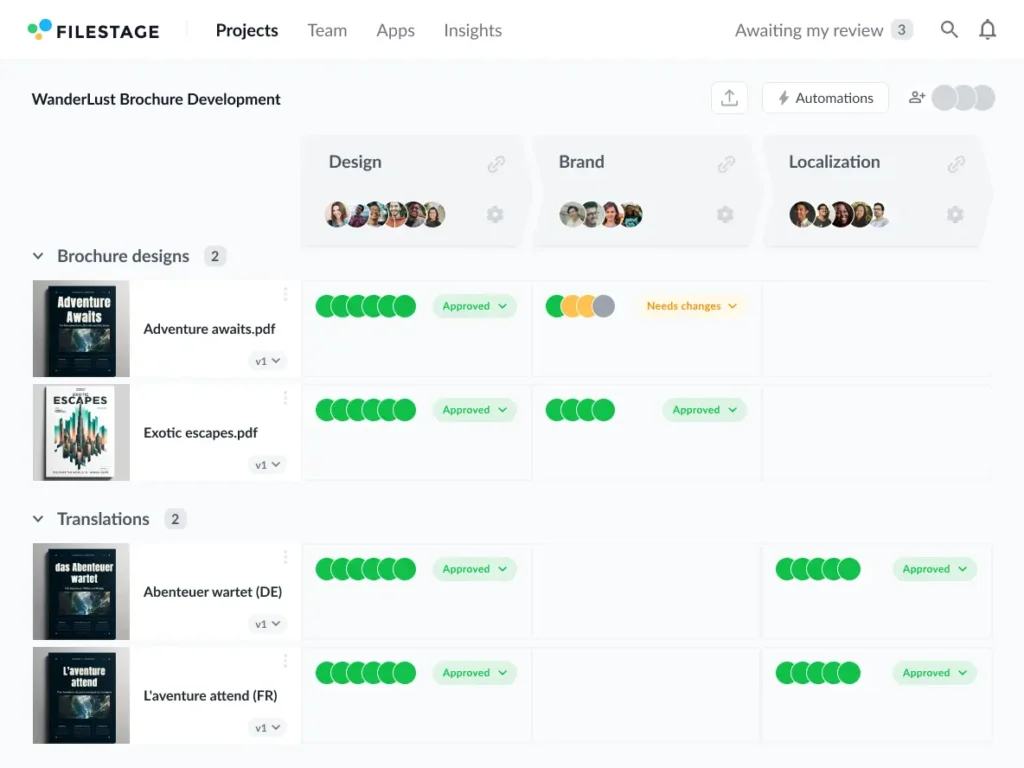Image resolution: width=1024 pixels, height=768 pixels.
Task: Collapse the Translations section
Action: (x=37, y=519)
